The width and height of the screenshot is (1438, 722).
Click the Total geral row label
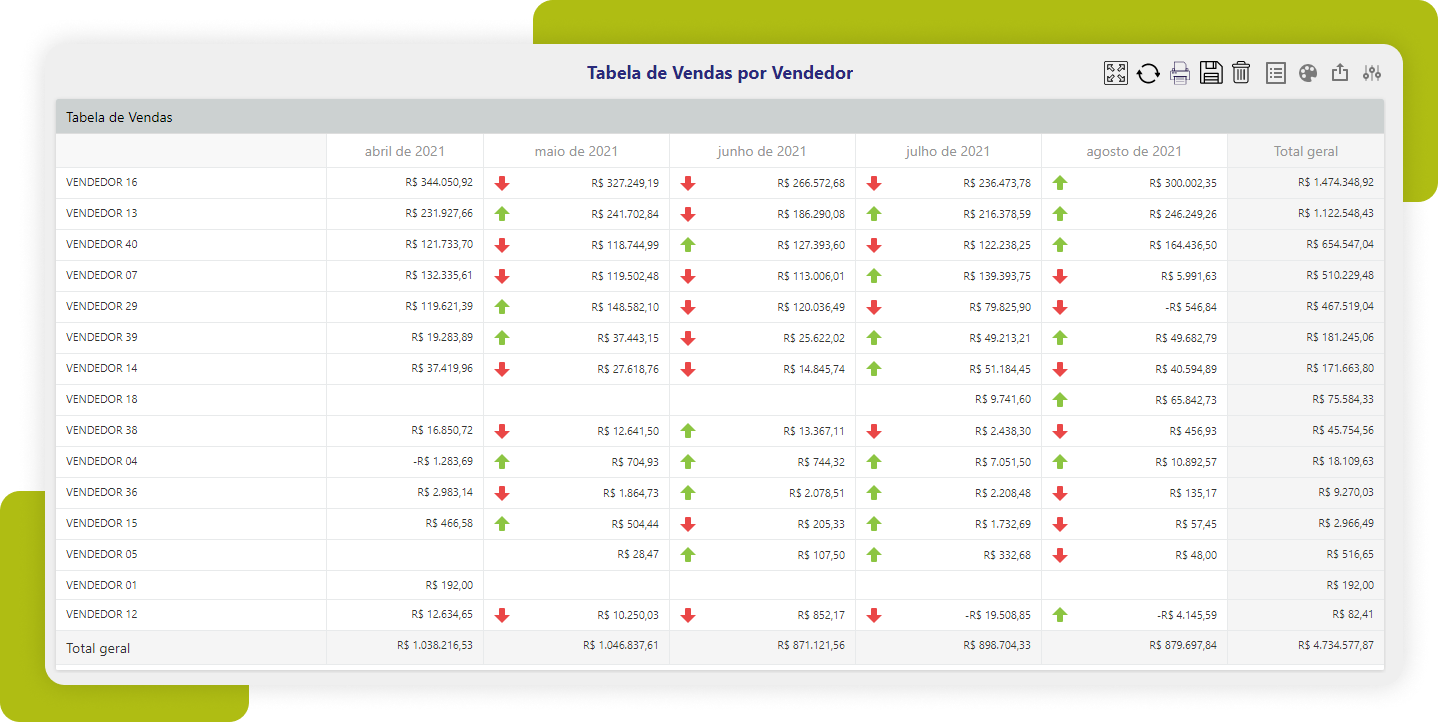98,648
